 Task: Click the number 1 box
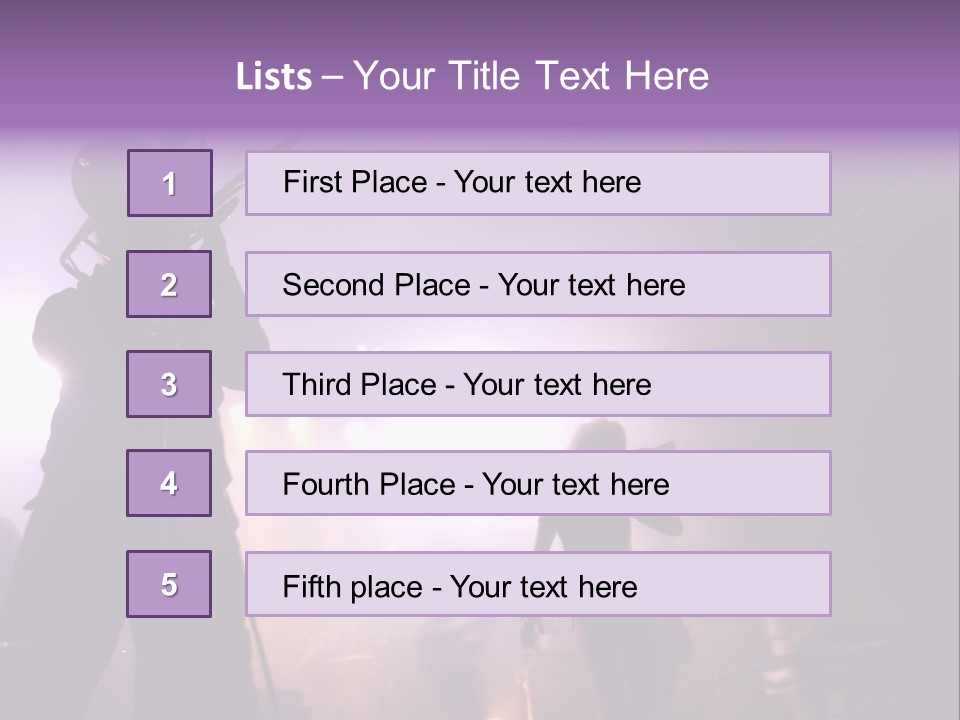pos(170,183)
